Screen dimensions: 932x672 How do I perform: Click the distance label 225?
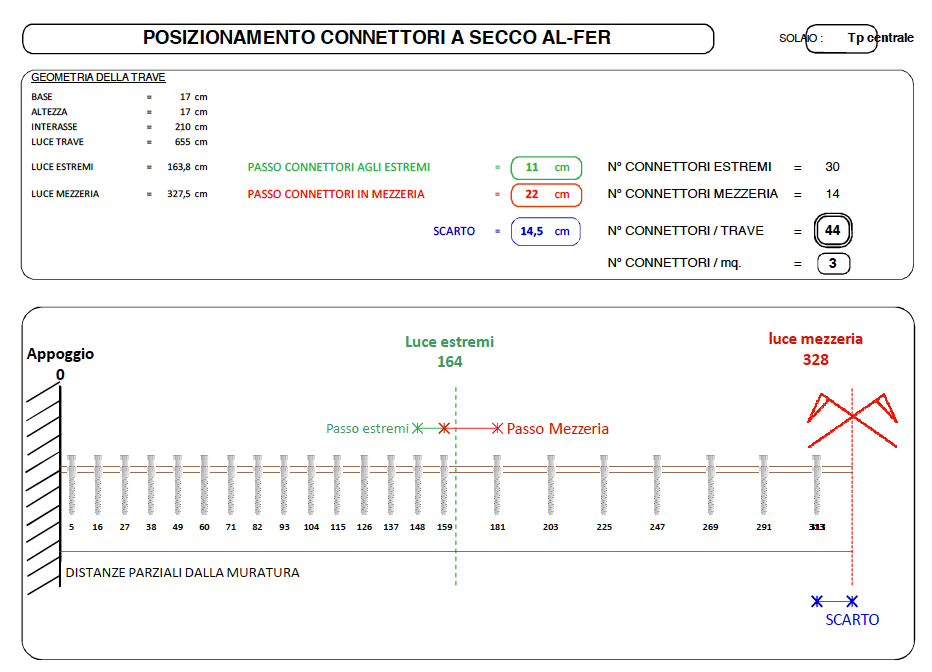[604, 527]
